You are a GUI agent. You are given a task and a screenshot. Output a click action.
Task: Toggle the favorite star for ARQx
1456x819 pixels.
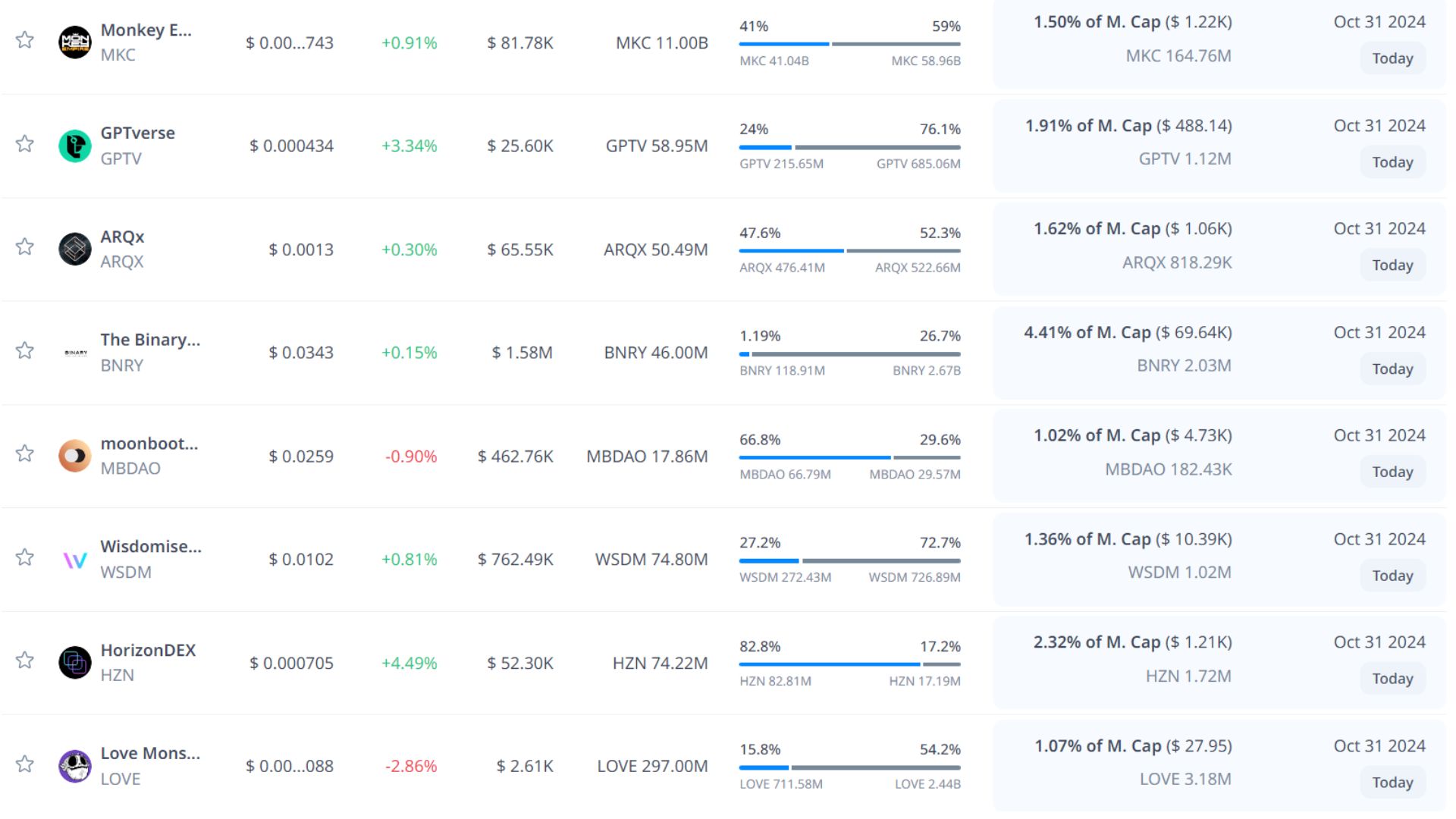25,247
